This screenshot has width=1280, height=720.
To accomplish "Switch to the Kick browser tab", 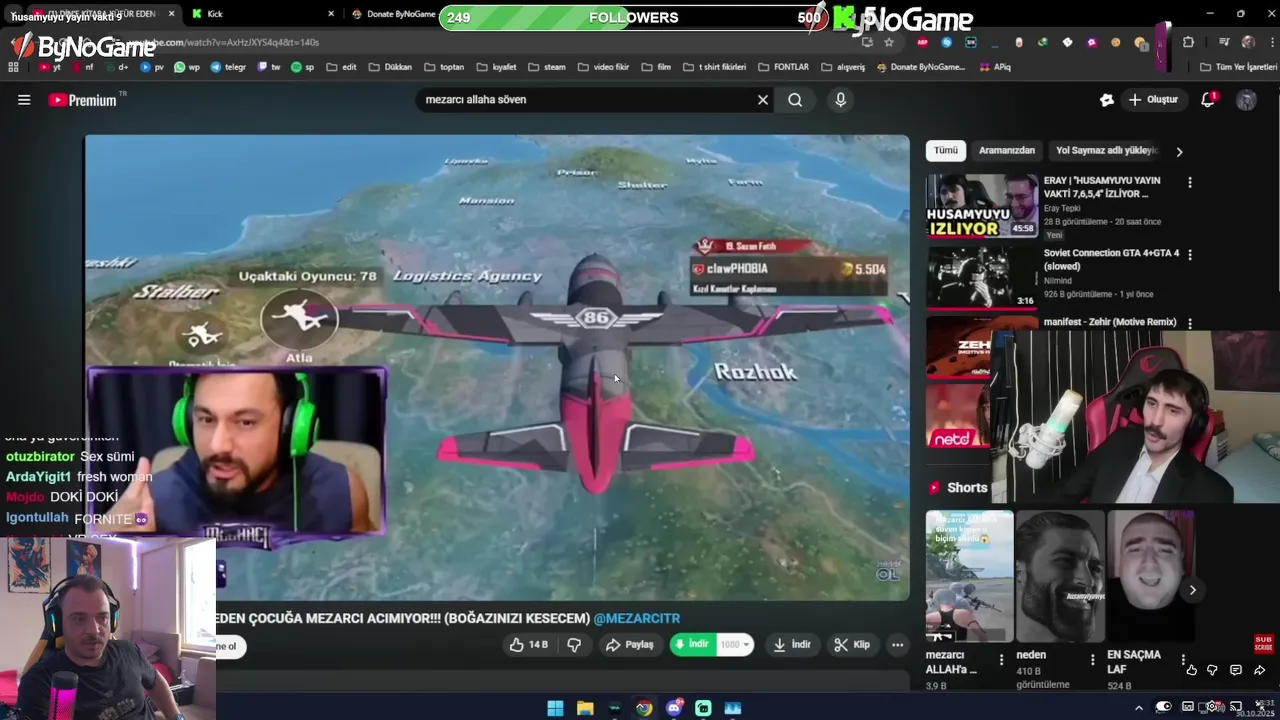I will tap(260, 14).
